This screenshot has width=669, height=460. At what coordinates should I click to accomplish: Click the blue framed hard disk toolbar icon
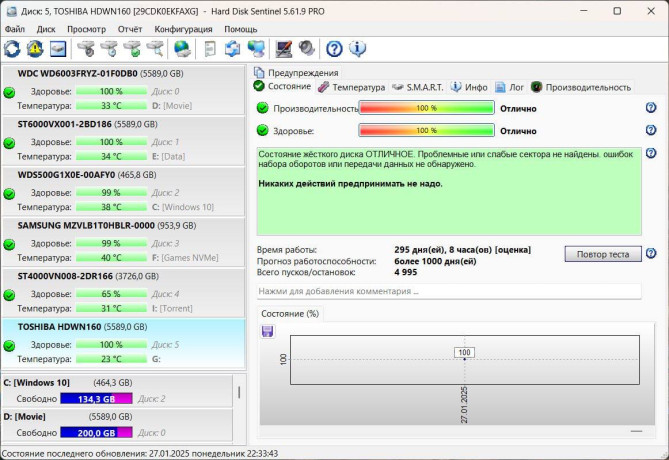(58, 49)
